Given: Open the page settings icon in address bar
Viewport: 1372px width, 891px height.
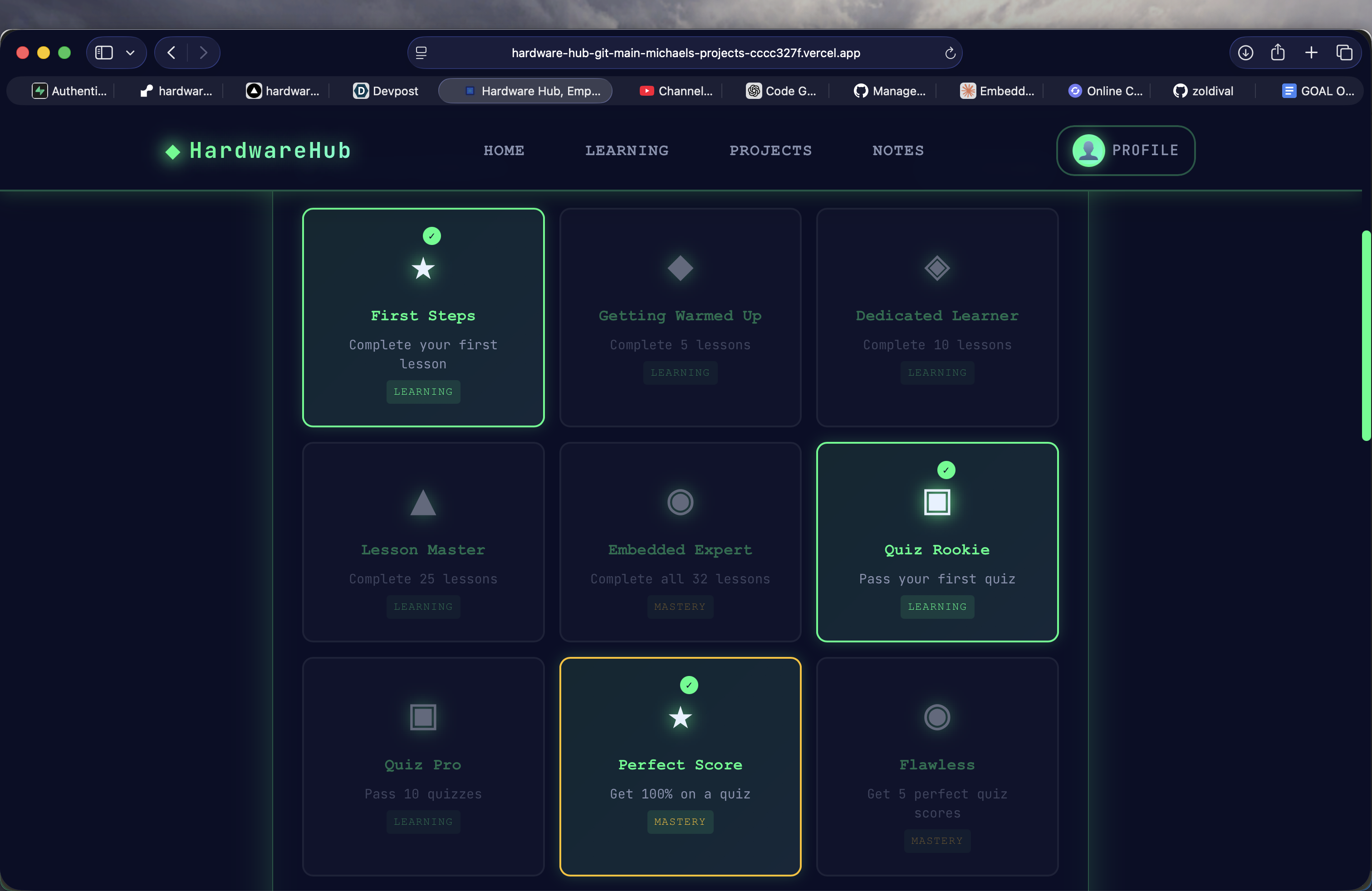Looking at the screenshot, I should (x=421, y=53).
